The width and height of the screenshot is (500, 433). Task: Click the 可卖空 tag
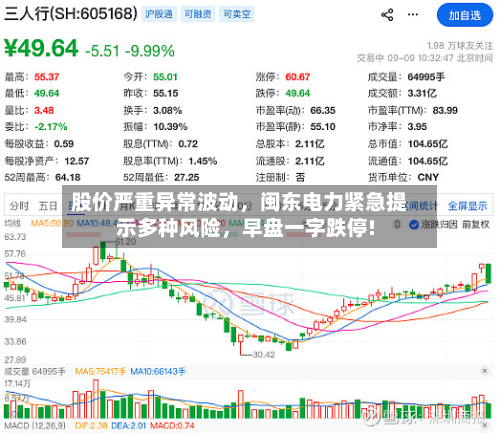tap(237, 14)
